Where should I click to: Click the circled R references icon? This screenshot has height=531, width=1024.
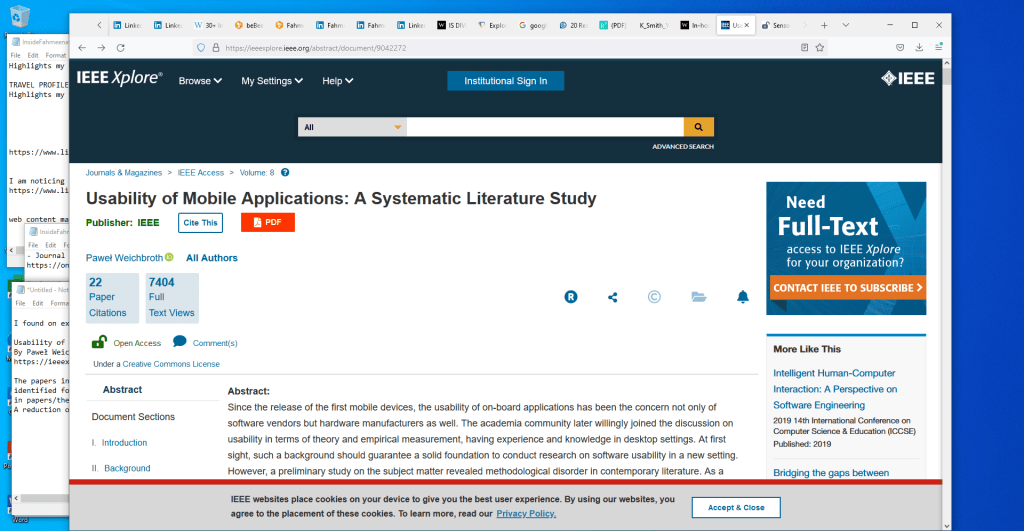pos(571,297)
